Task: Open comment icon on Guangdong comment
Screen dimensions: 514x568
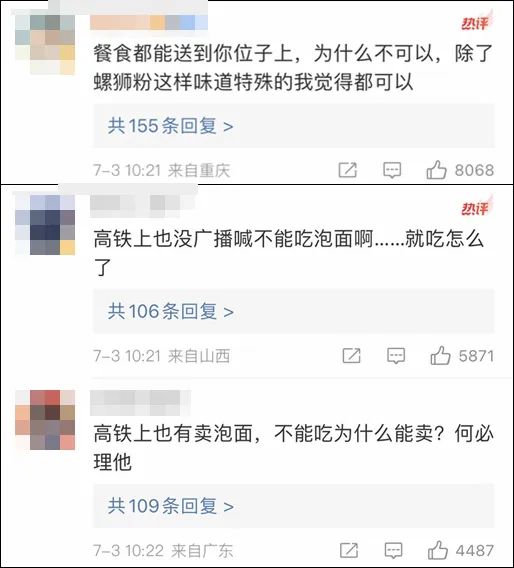Action: [x=394, y=551]
